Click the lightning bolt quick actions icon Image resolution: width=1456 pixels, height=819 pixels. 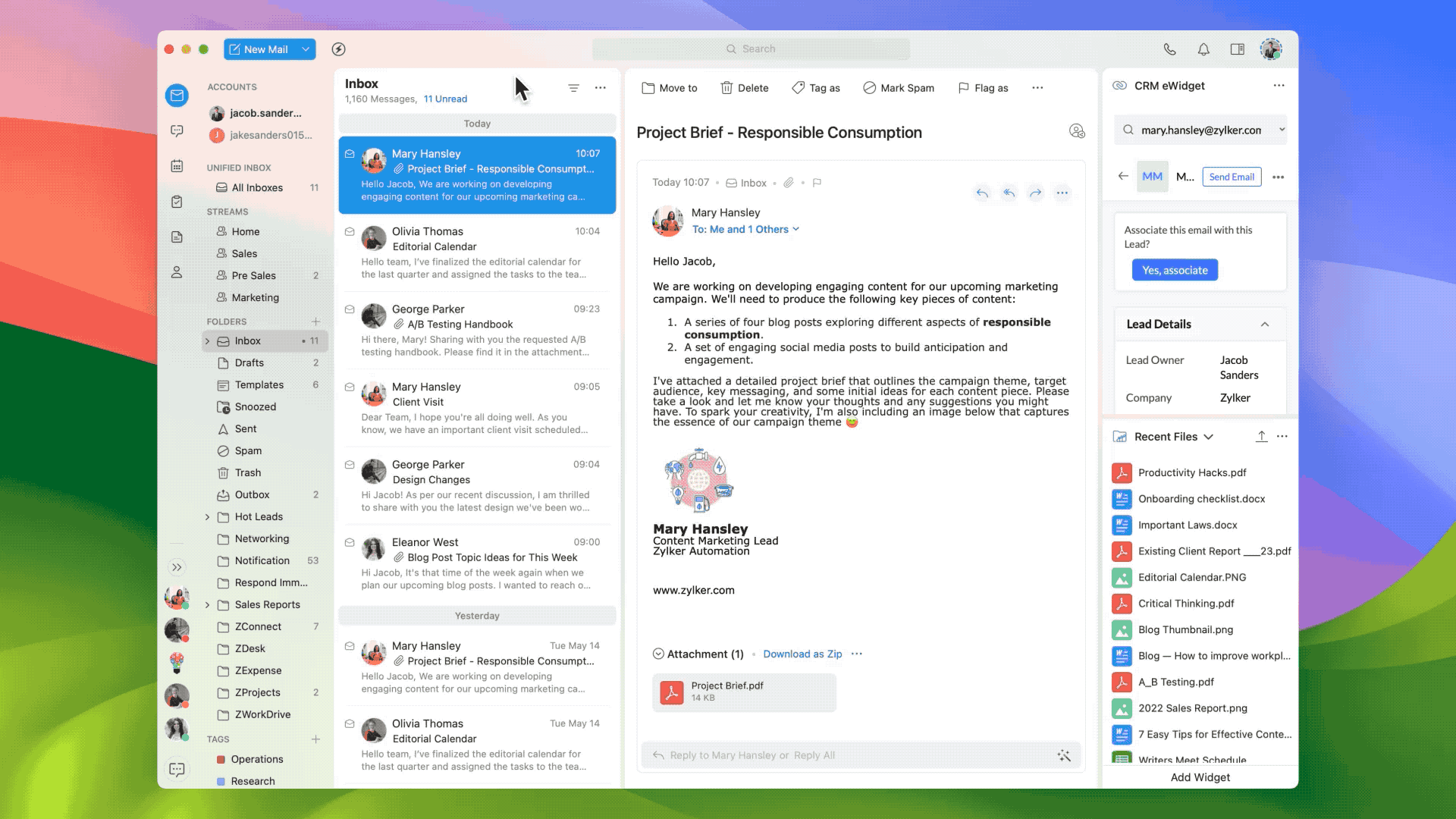(x=339, y=49)
